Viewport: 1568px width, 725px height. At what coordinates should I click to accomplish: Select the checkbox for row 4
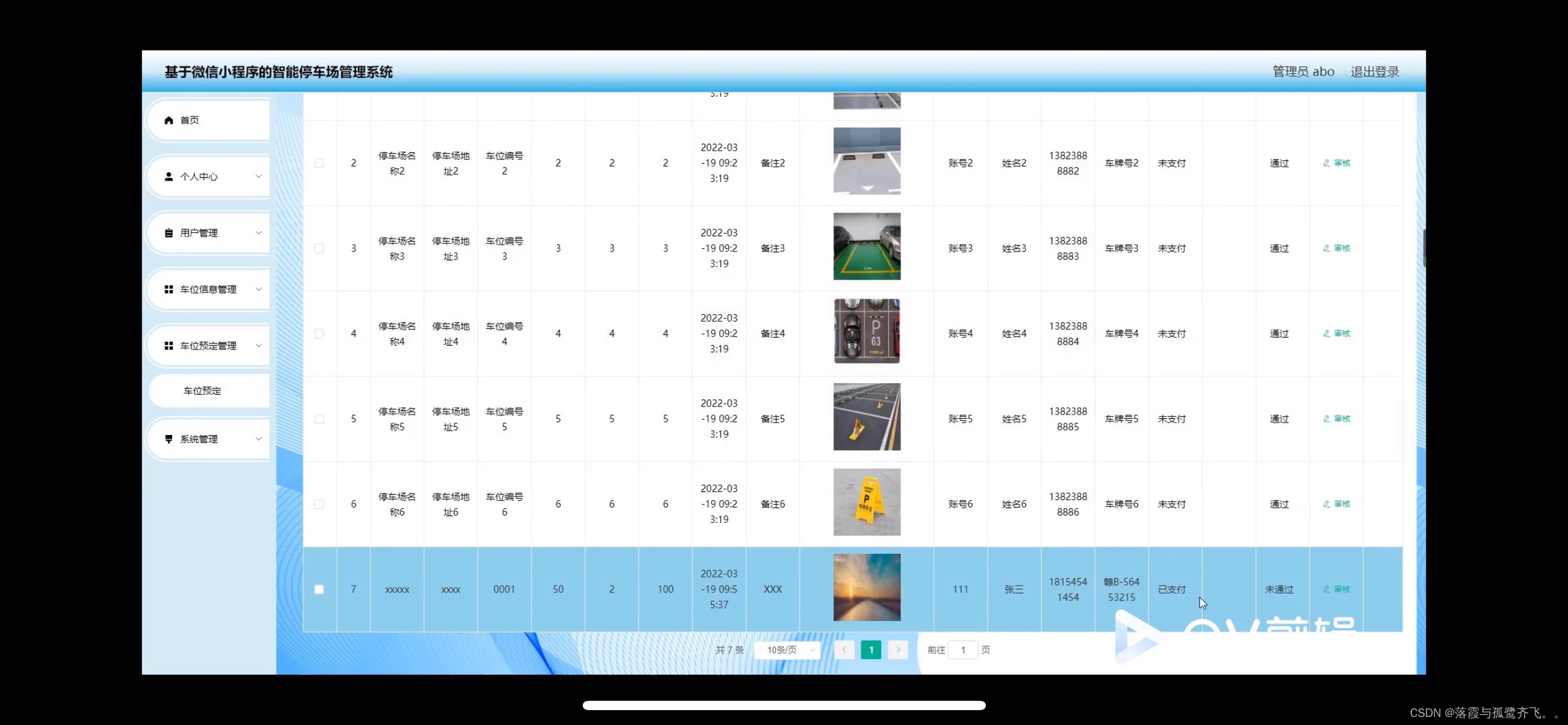pyautogui.click(x=319, y=333)
